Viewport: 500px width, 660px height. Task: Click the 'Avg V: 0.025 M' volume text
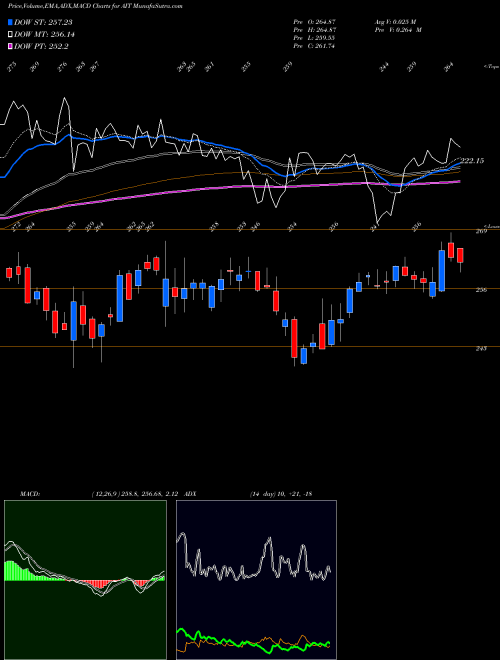pos(395,21)
